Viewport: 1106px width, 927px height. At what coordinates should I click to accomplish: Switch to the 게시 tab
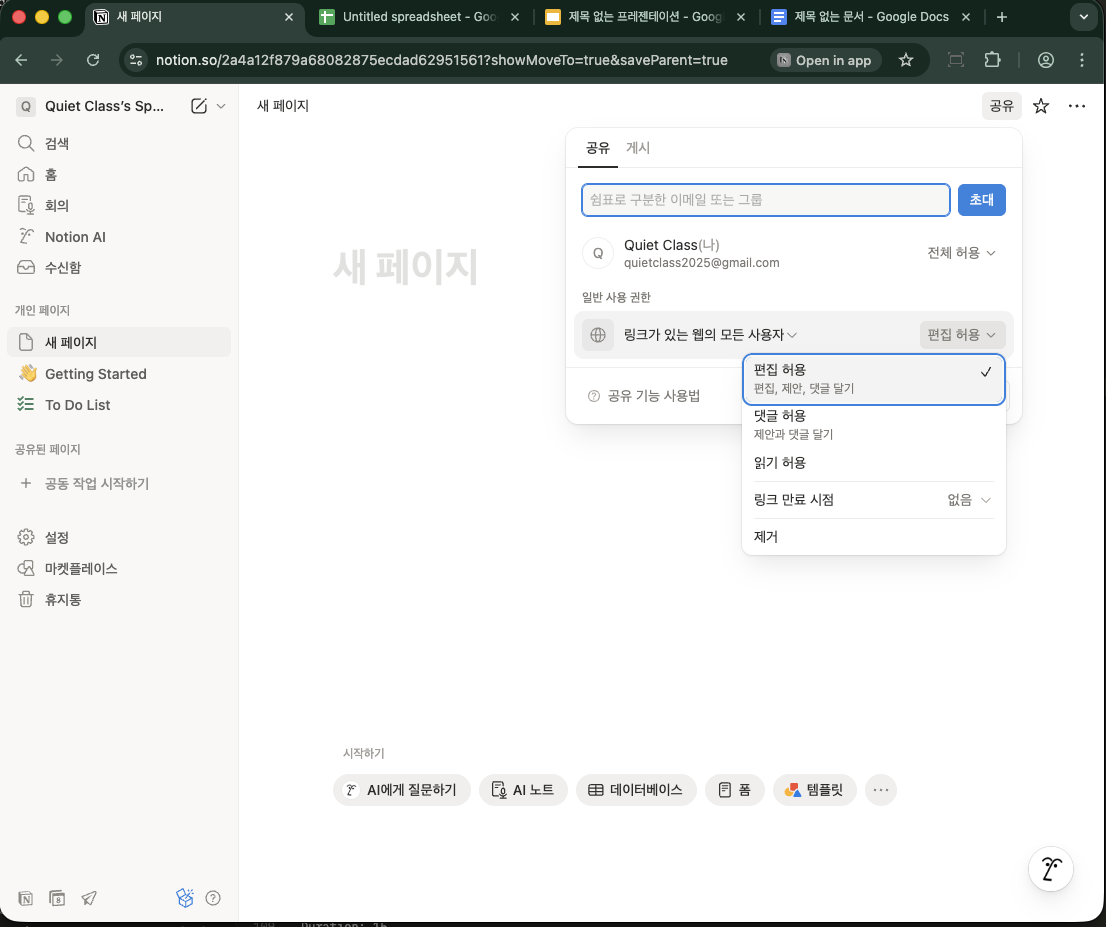coord(638,148)
